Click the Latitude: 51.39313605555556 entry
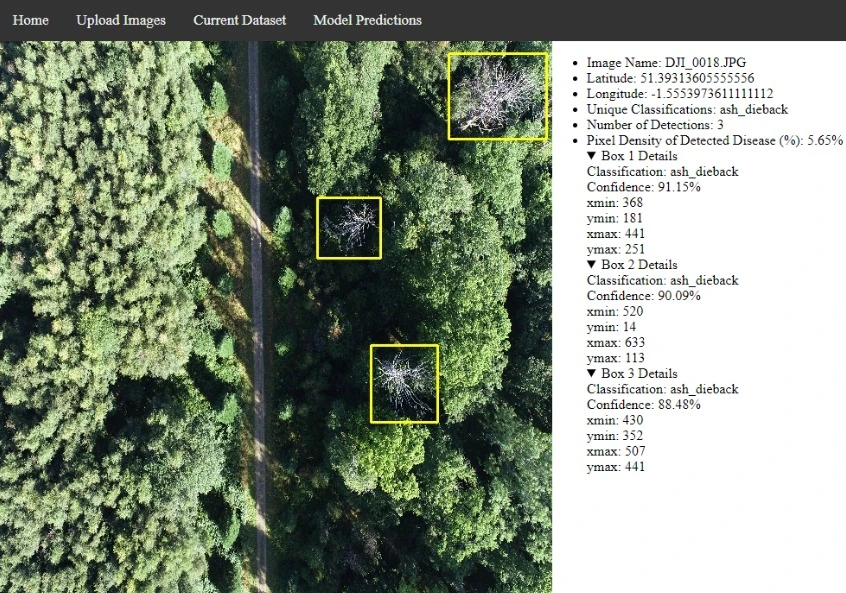This screenshot has height=593, width=846. click(x=671, y=78)
